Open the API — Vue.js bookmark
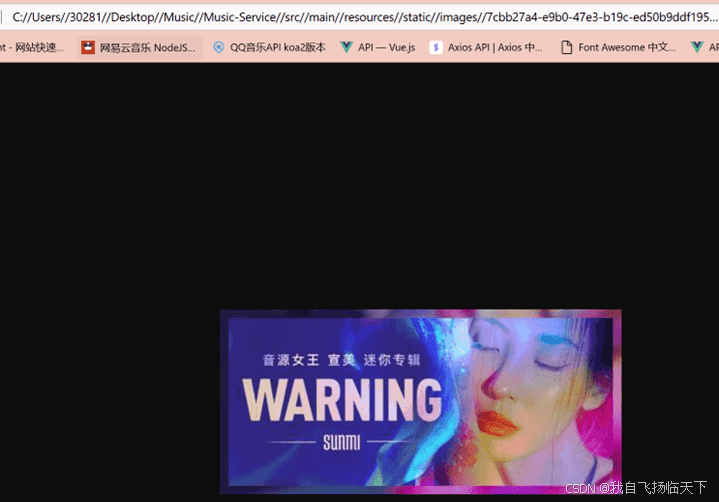The height and width of the screenshot is (502, 719). (x=378, y=47)
